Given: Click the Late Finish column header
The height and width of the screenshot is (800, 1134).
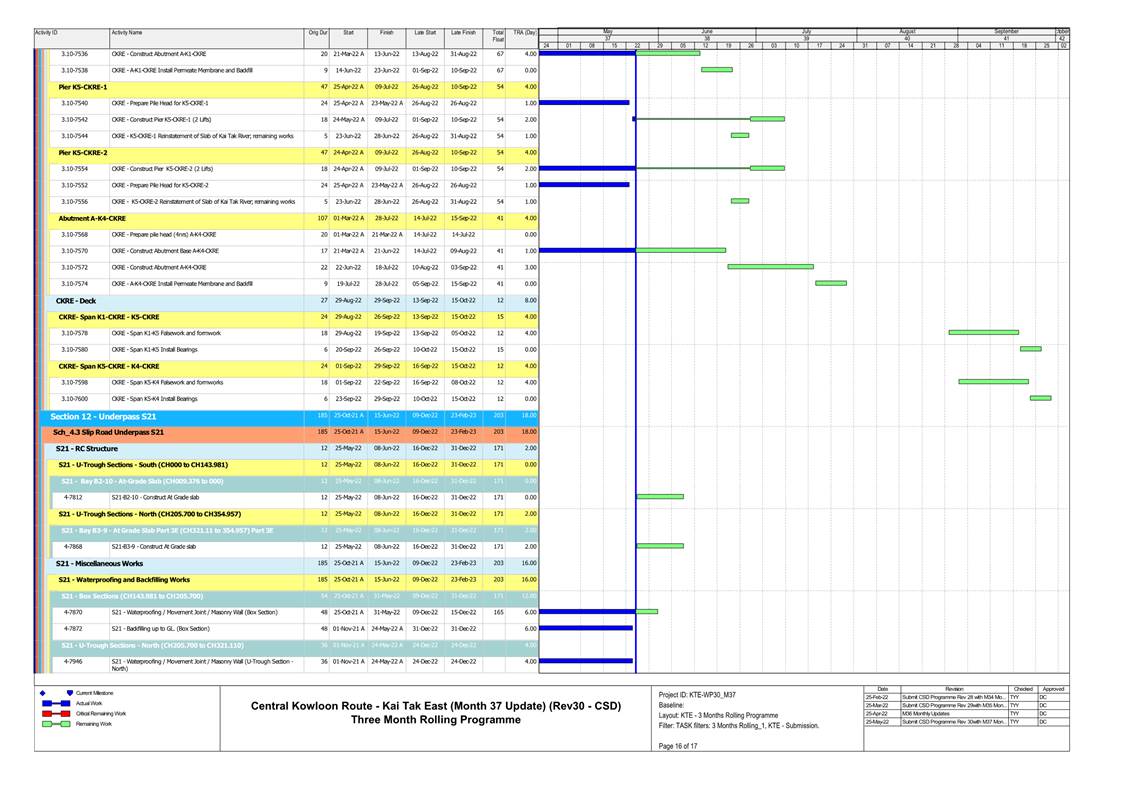Looking at the screenshot, I should (x=463, y=33).
